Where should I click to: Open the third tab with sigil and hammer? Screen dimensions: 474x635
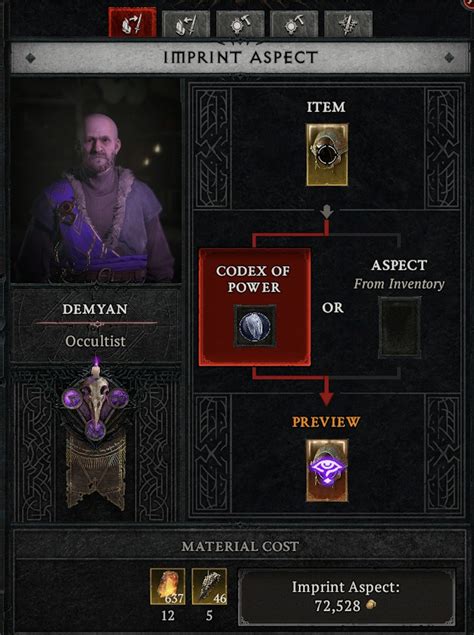[x=240, y=24]
